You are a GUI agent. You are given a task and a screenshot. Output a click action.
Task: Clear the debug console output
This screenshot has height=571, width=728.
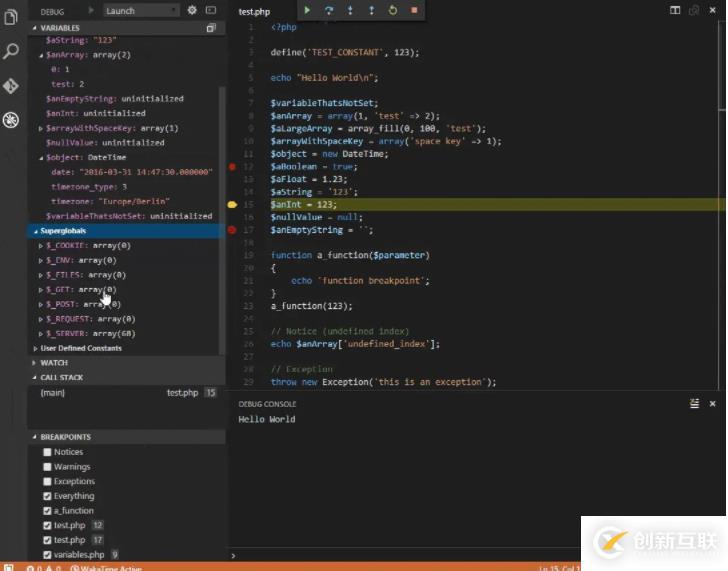click(x=694, y=403)
